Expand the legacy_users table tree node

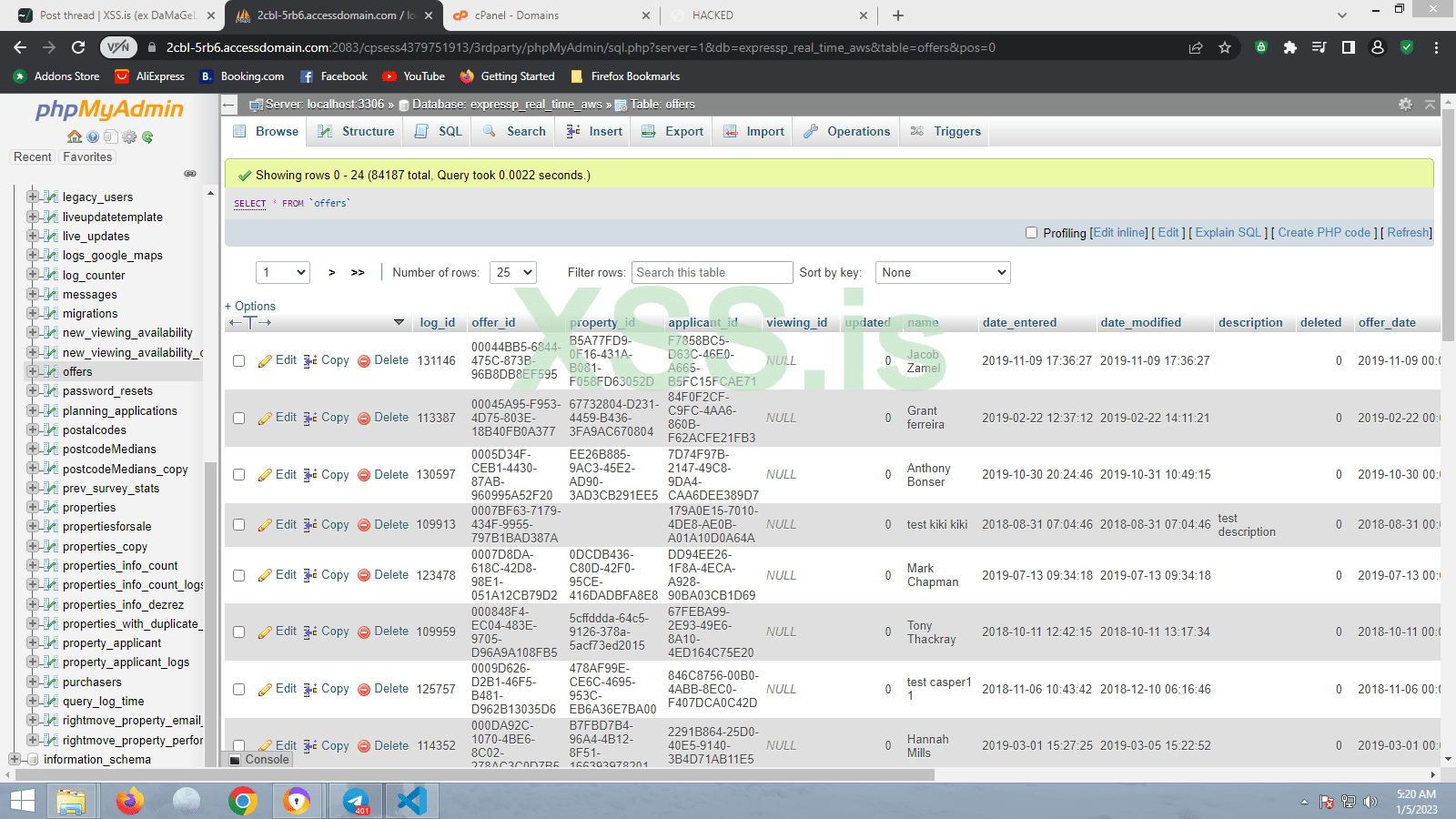pyautogui.click(x=32, y=197)
